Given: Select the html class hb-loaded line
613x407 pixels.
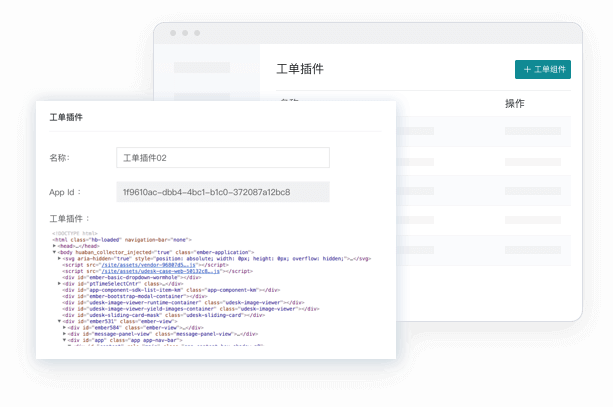Looking at the screenshot, I should coord(122,240).
